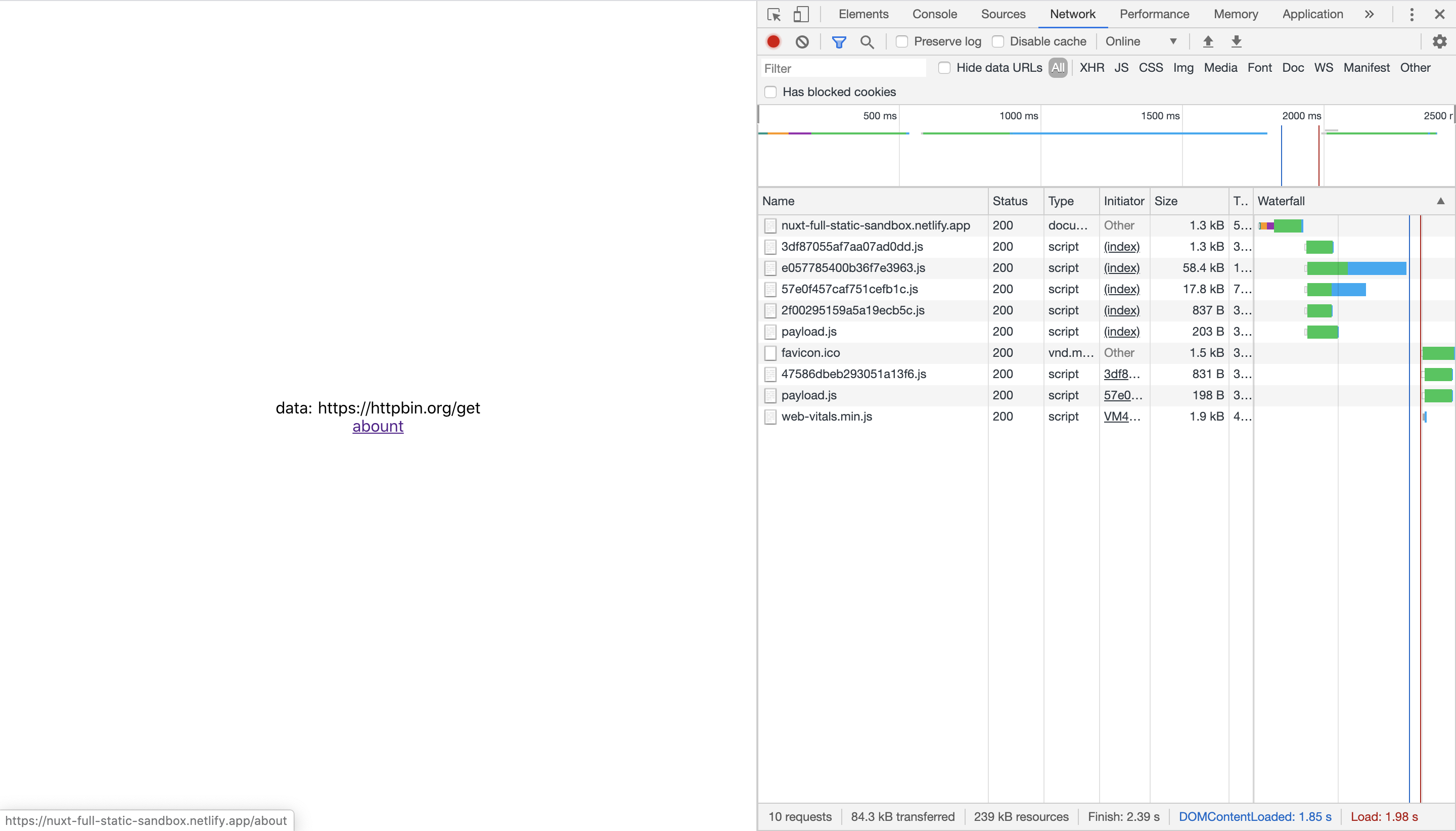Image resolution: width=1456 pixels, height=831 pixels.
Task: Open network search with the magnifier icon
Action: pyautogui.click(x=867, y=41)
